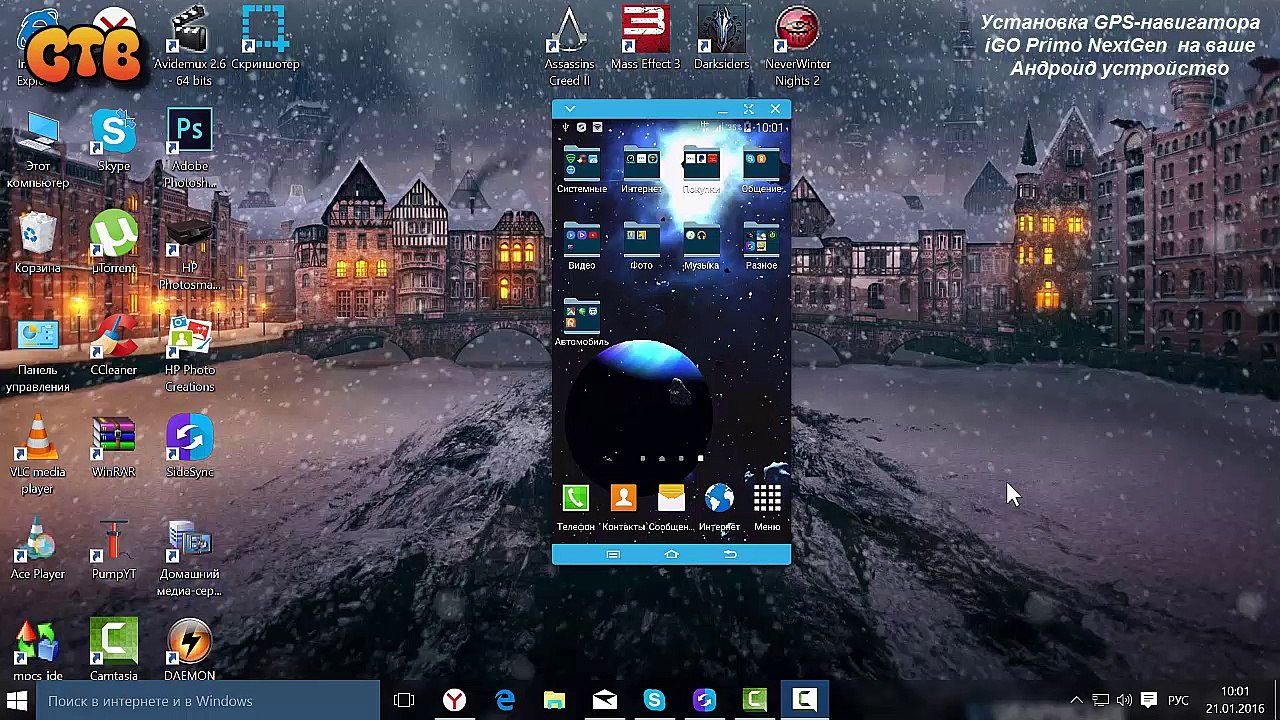Select the Skype desktop shortcut
Image resolution: width=1280 pixels, height=720 pixels.
(x=114, y=142)
